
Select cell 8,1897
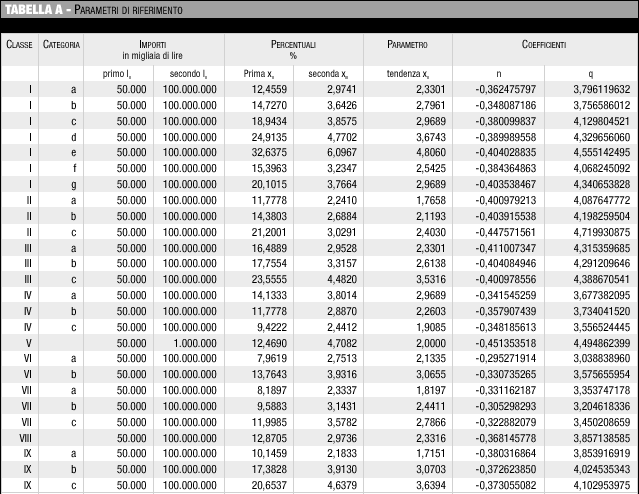click(272, 390)
